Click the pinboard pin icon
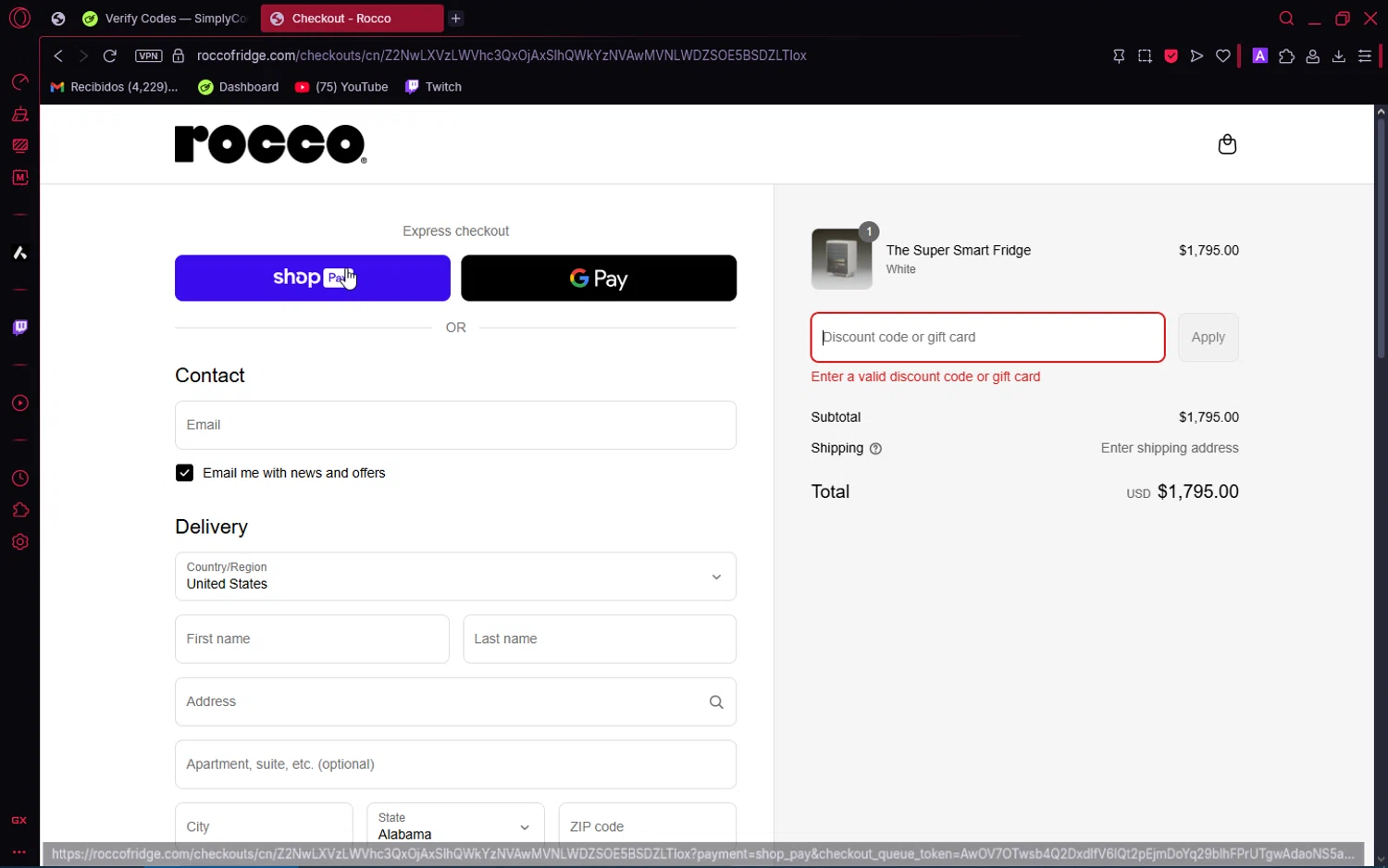The width and height of the screenshot is (1388, 868). 1119,56
